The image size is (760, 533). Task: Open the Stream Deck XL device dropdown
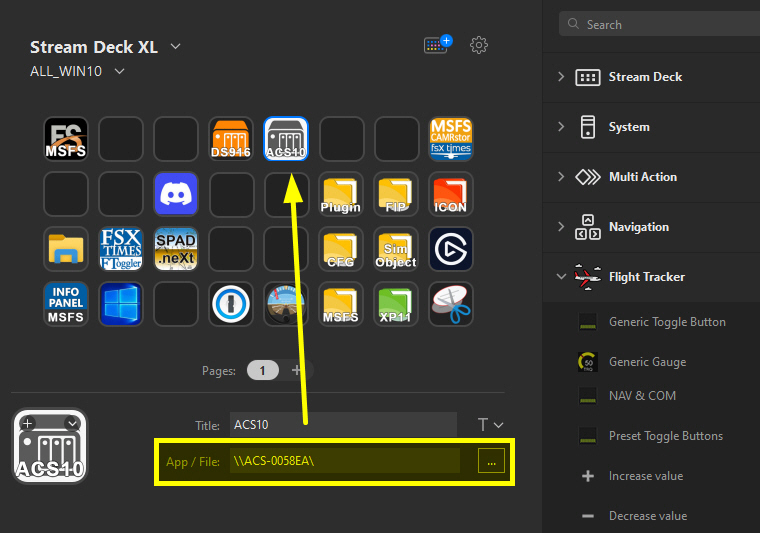(x=176, y=47)
